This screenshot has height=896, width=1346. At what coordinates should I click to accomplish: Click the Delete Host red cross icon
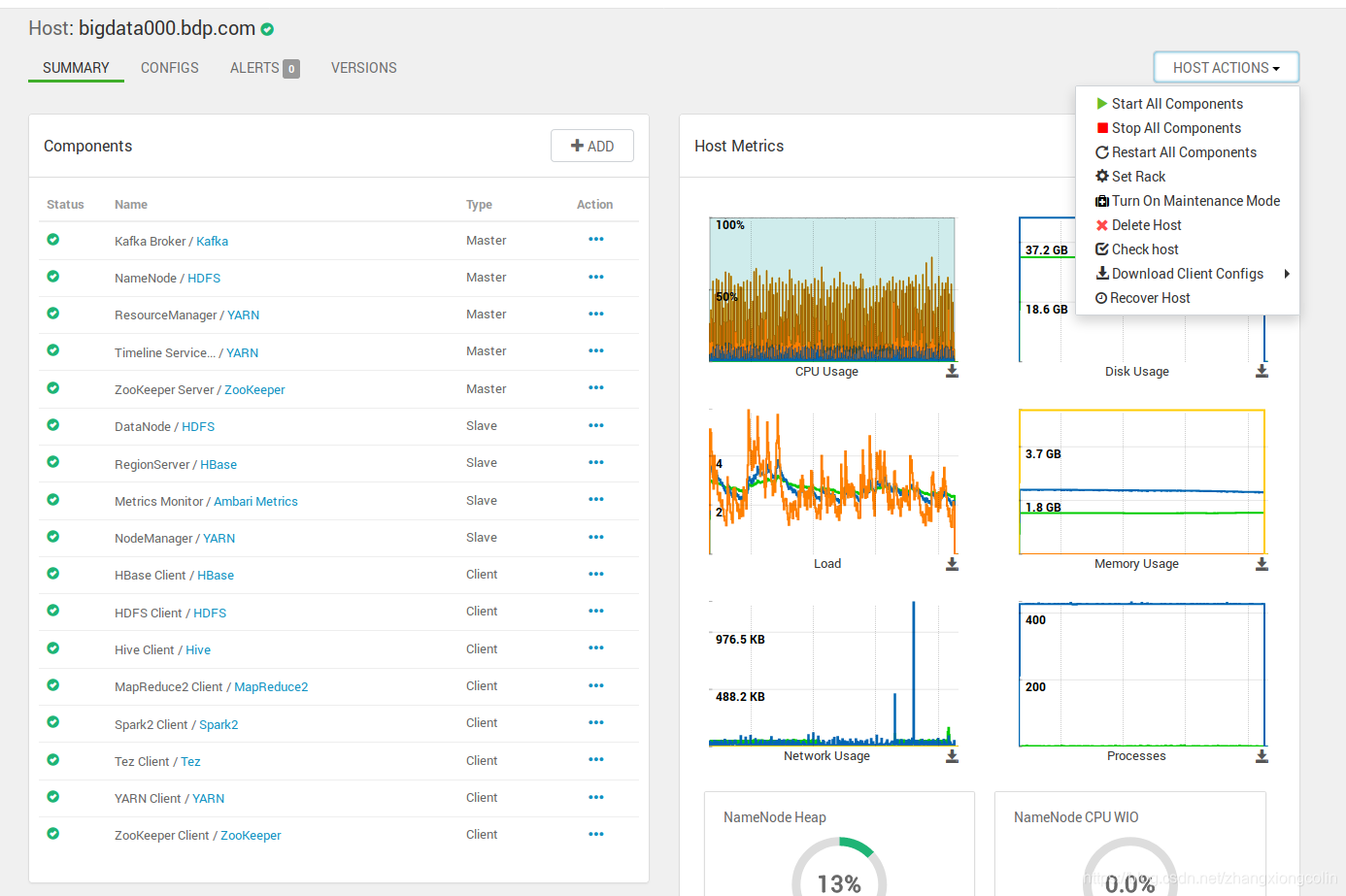pos(1102,225)
